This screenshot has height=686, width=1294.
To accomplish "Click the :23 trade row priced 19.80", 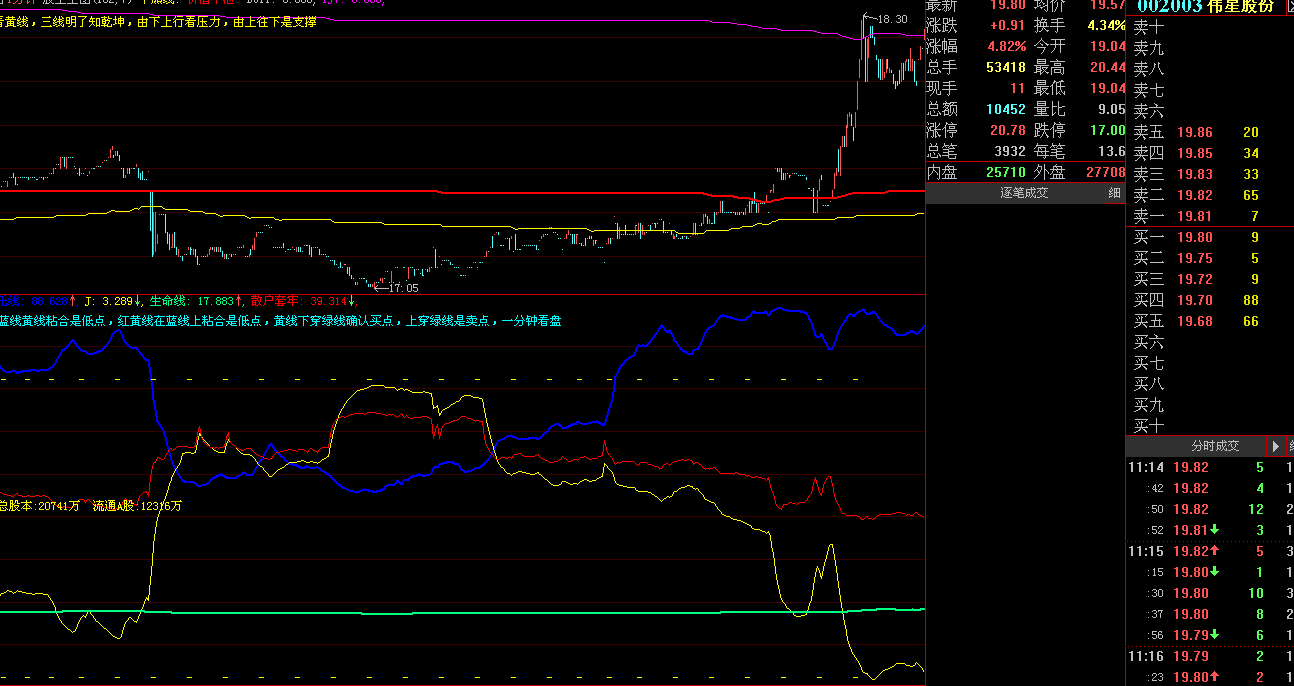I will click(x=1210, y=677).
